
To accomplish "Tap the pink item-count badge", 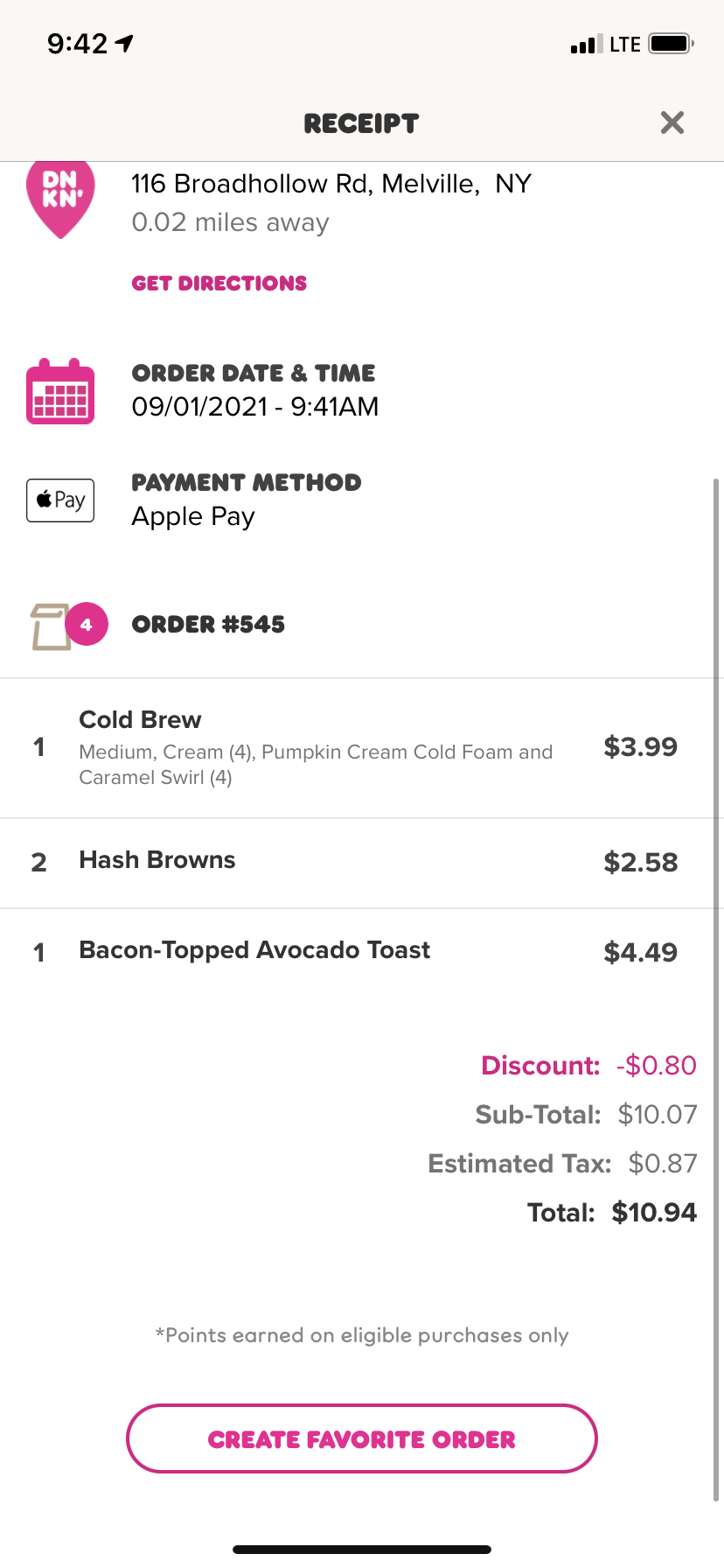I will pos(87,625).
